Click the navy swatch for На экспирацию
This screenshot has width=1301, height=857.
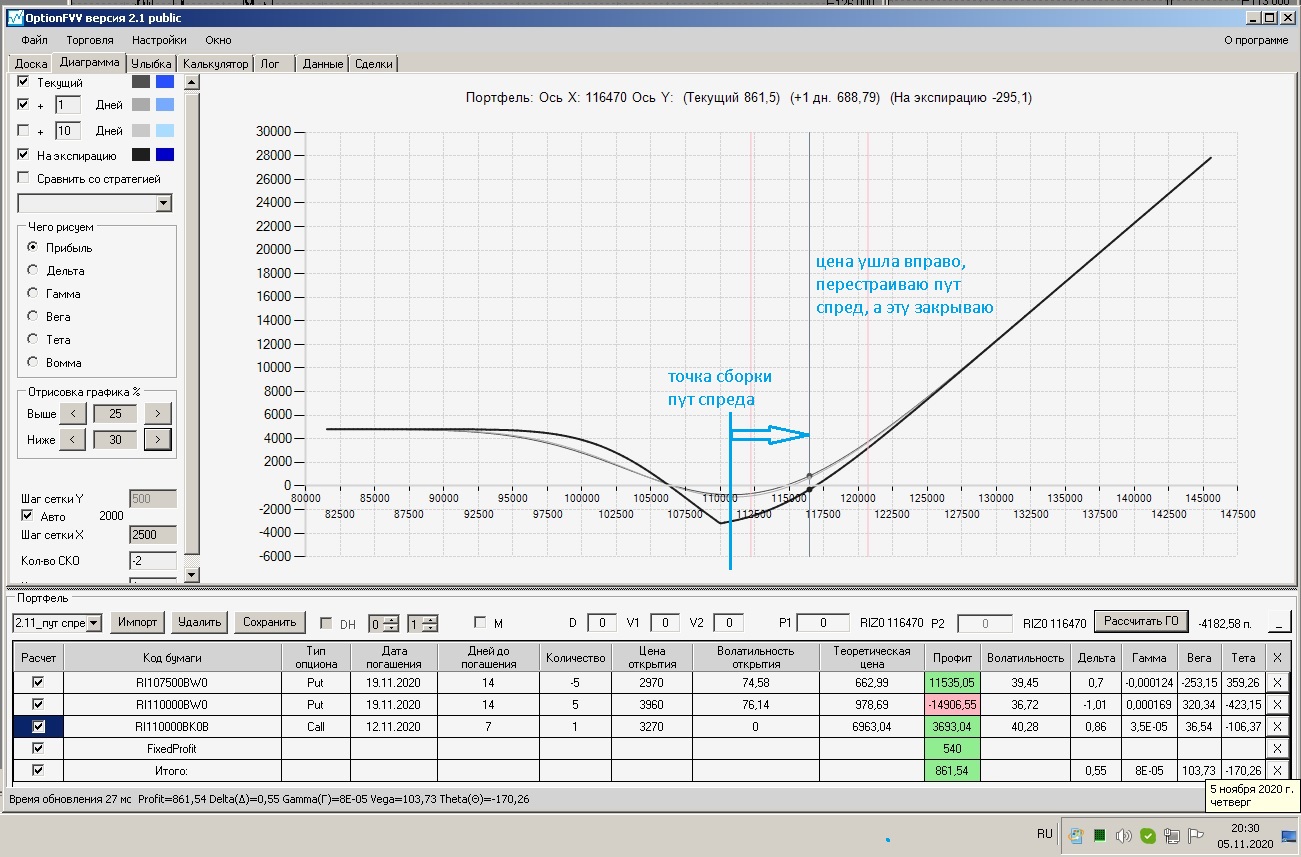click(x=165, y=155)
